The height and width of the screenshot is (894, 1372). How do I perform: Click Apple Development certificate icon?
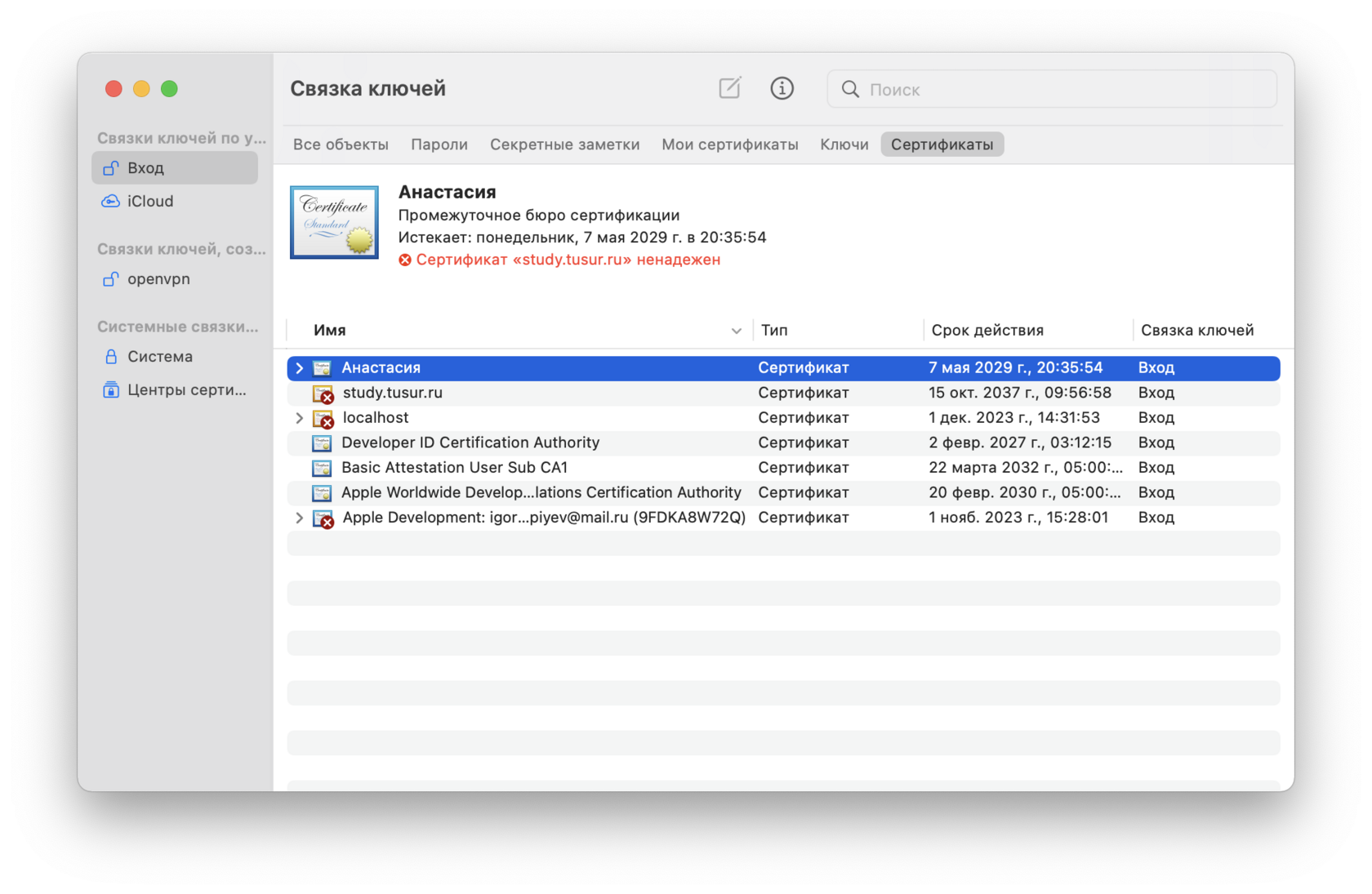point(323,518)
